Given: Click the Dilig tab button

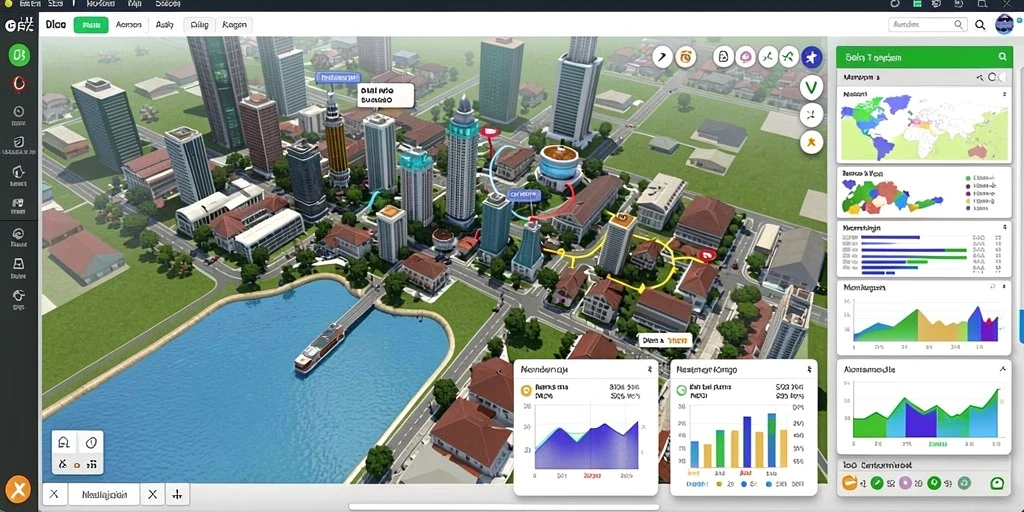Looking at the screenshot, I should (x=199, y=25).
